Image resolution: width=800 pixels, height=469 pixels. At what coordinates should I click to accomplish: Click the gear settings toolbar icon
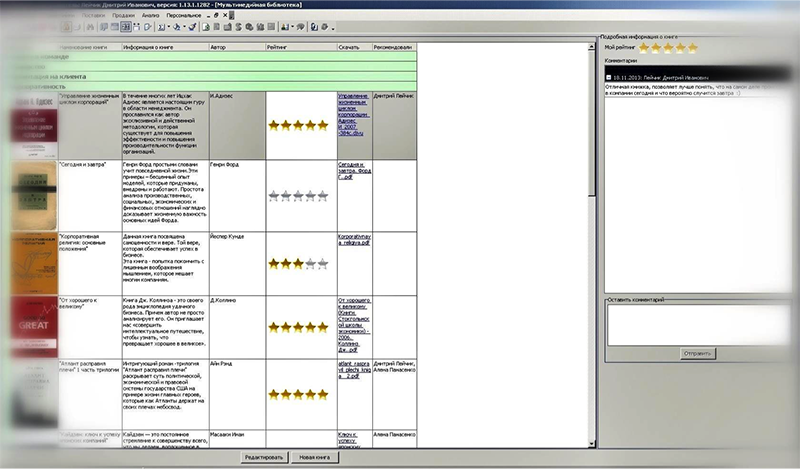(x=324, y=27)
